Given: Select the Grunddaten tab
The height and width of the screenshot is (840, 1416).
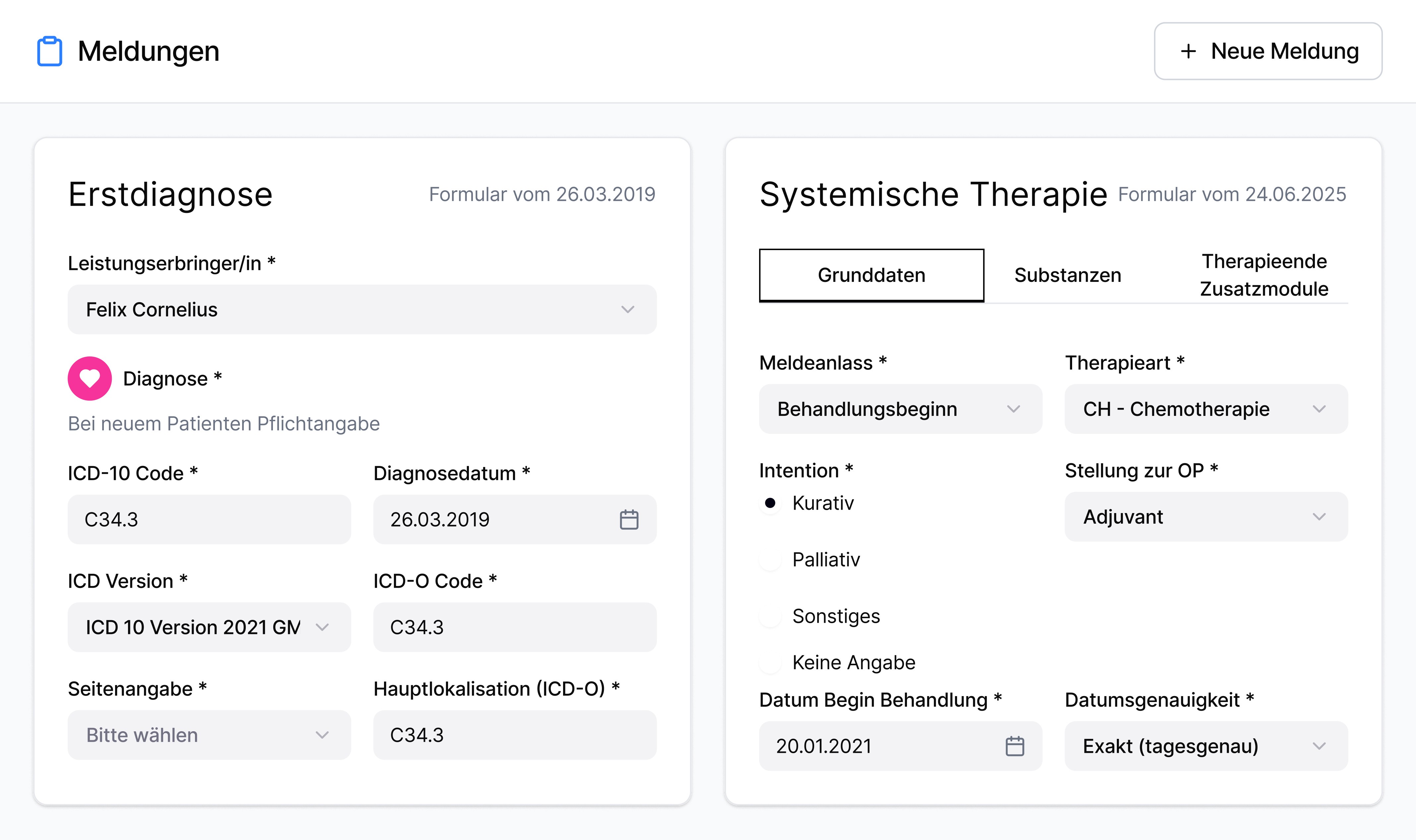Looking at the screenshot, I should click(x=871, y=275).
